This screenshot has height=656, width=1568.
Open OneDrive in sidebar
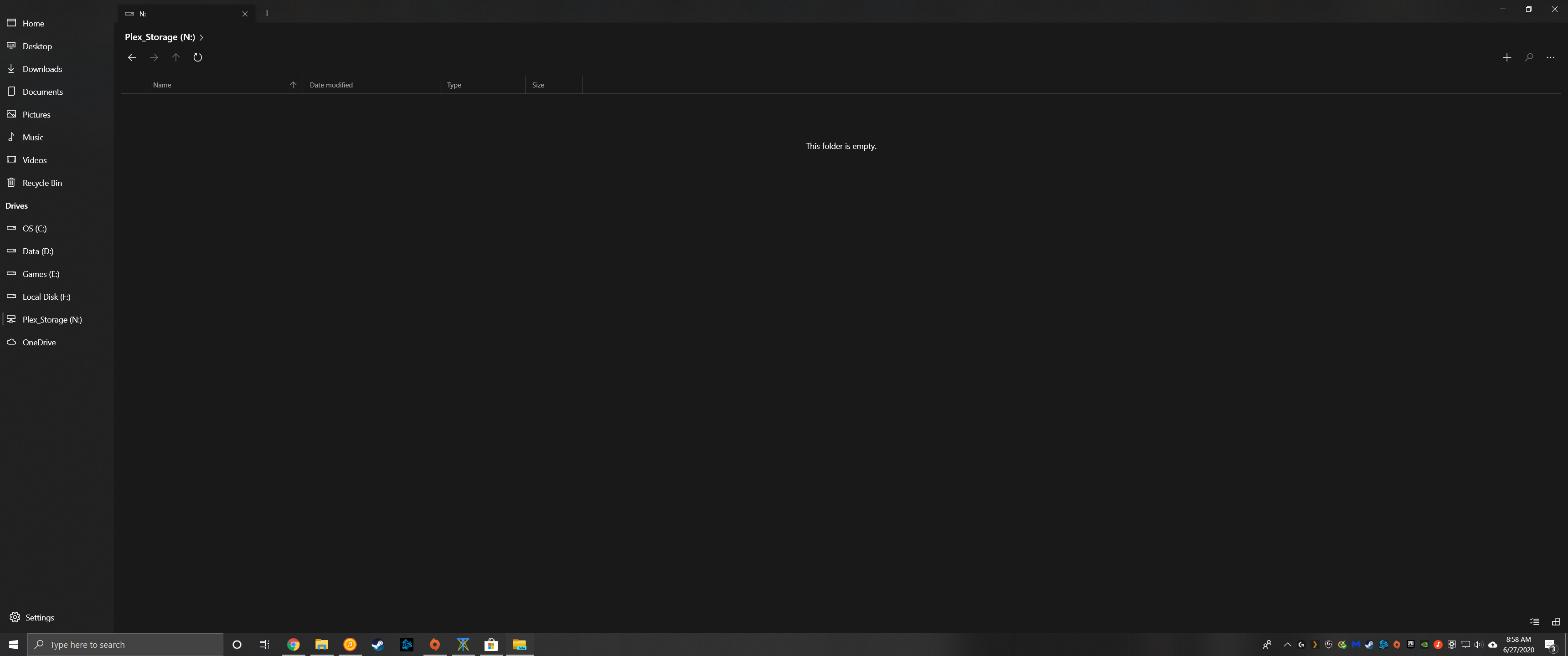(57, 343)
